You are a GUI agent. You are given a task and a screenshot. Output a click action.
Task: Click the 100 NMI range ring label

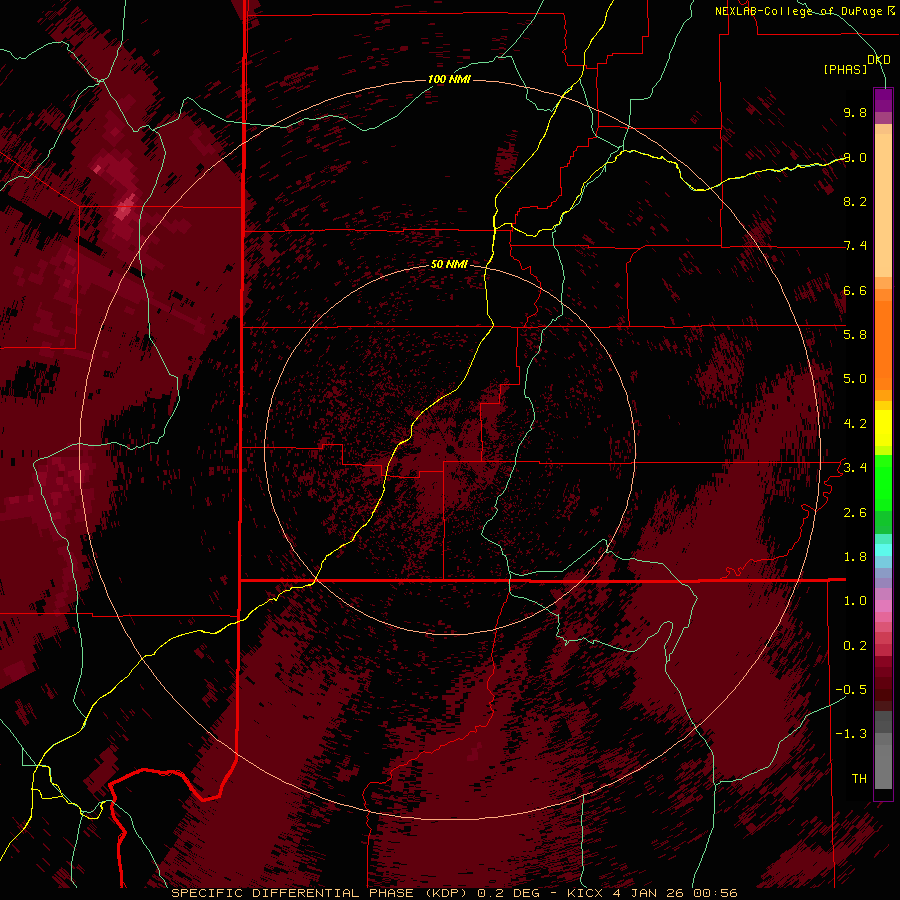click(x=449, y=79)
